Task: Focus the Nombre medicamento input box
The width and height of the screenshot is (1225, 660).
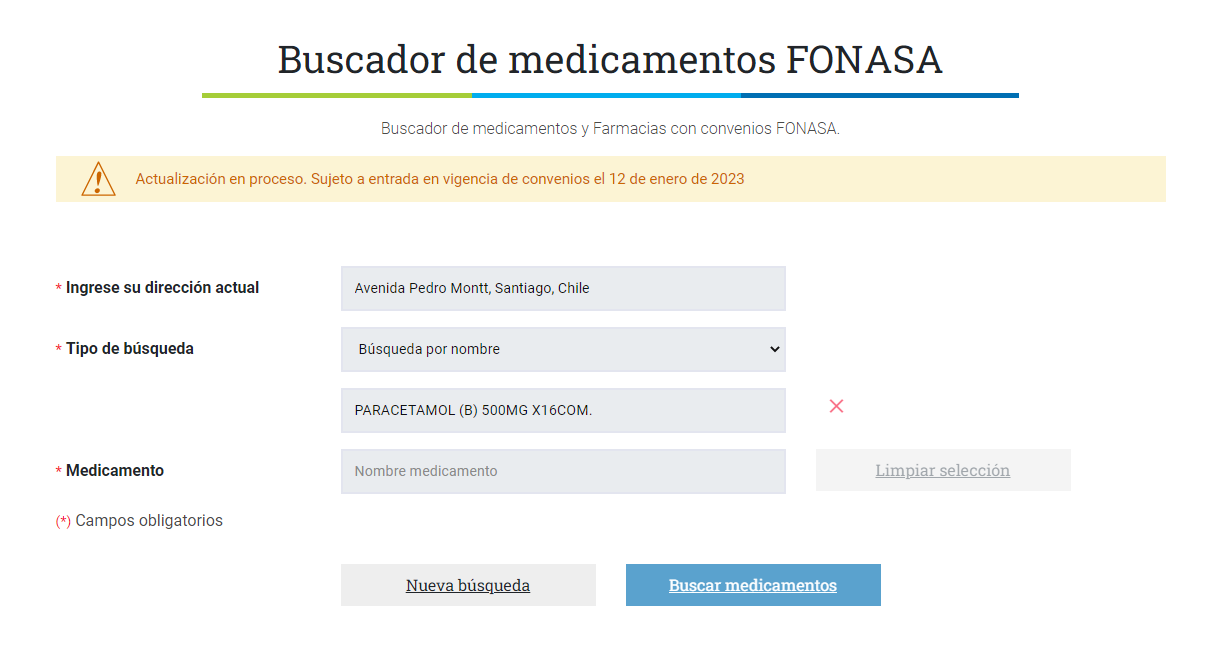Action: coord(563,471)
